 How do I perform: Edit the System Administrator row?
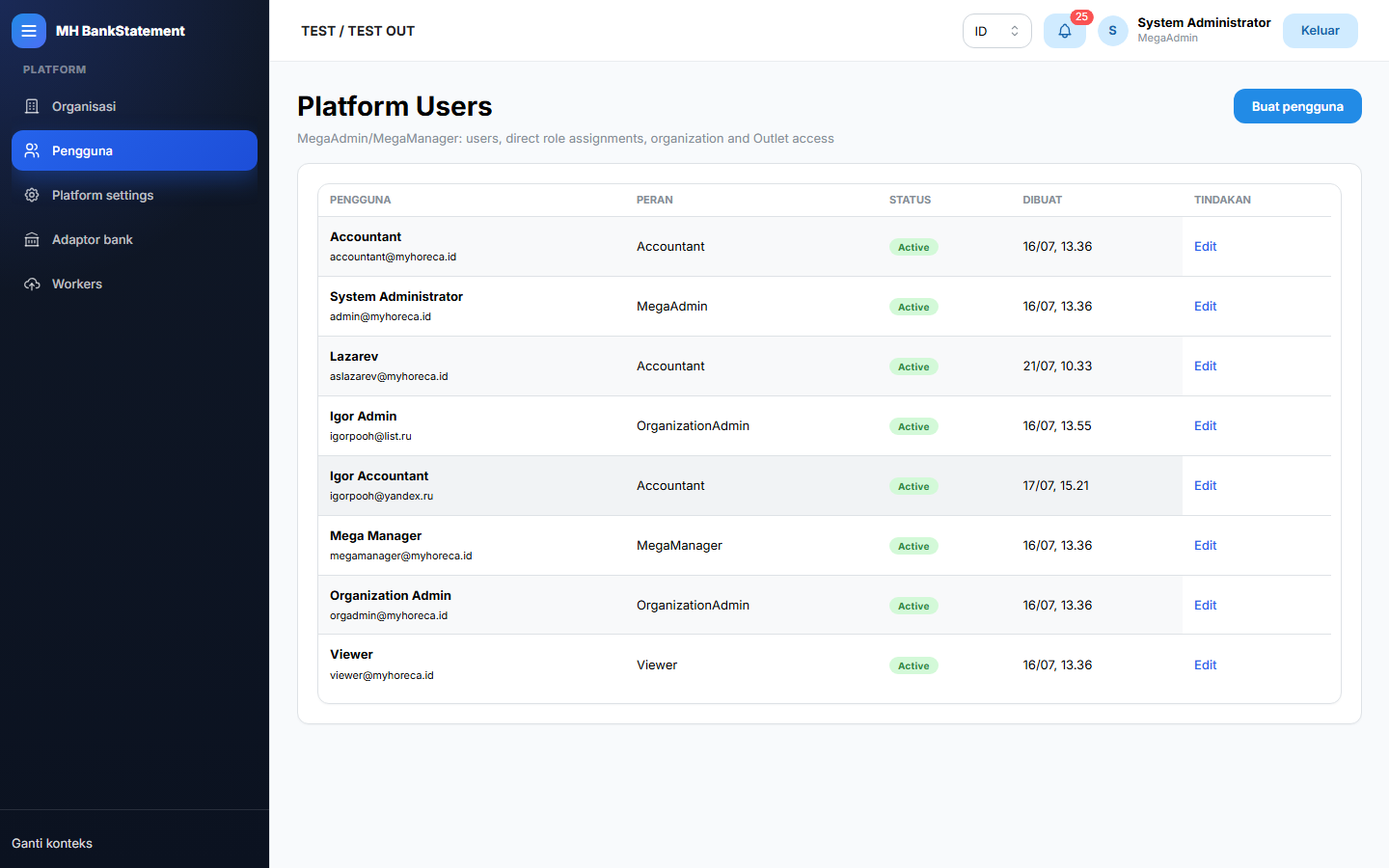(x=1205, y=306)
